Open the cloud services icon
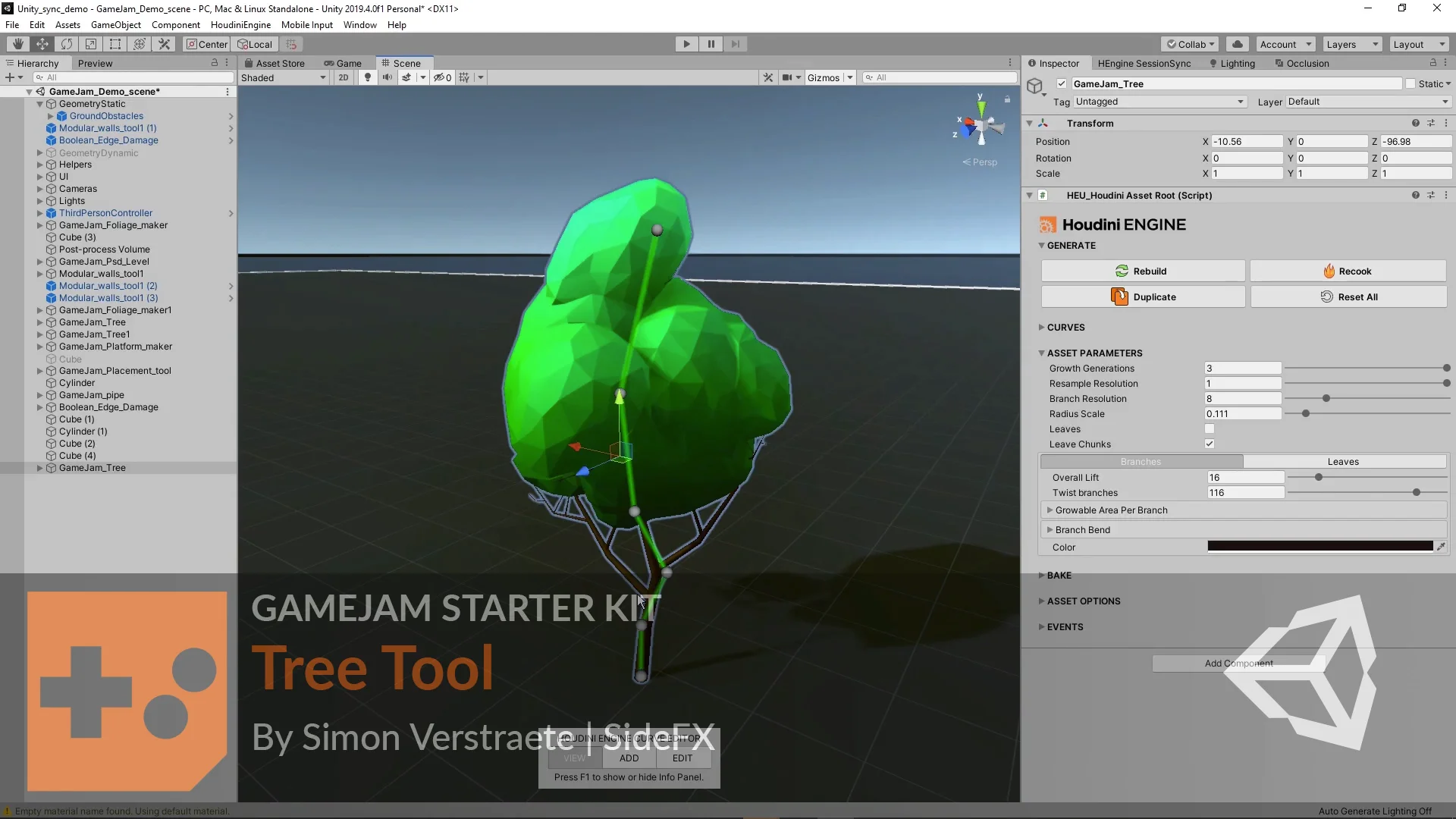 pos(1237,44)
